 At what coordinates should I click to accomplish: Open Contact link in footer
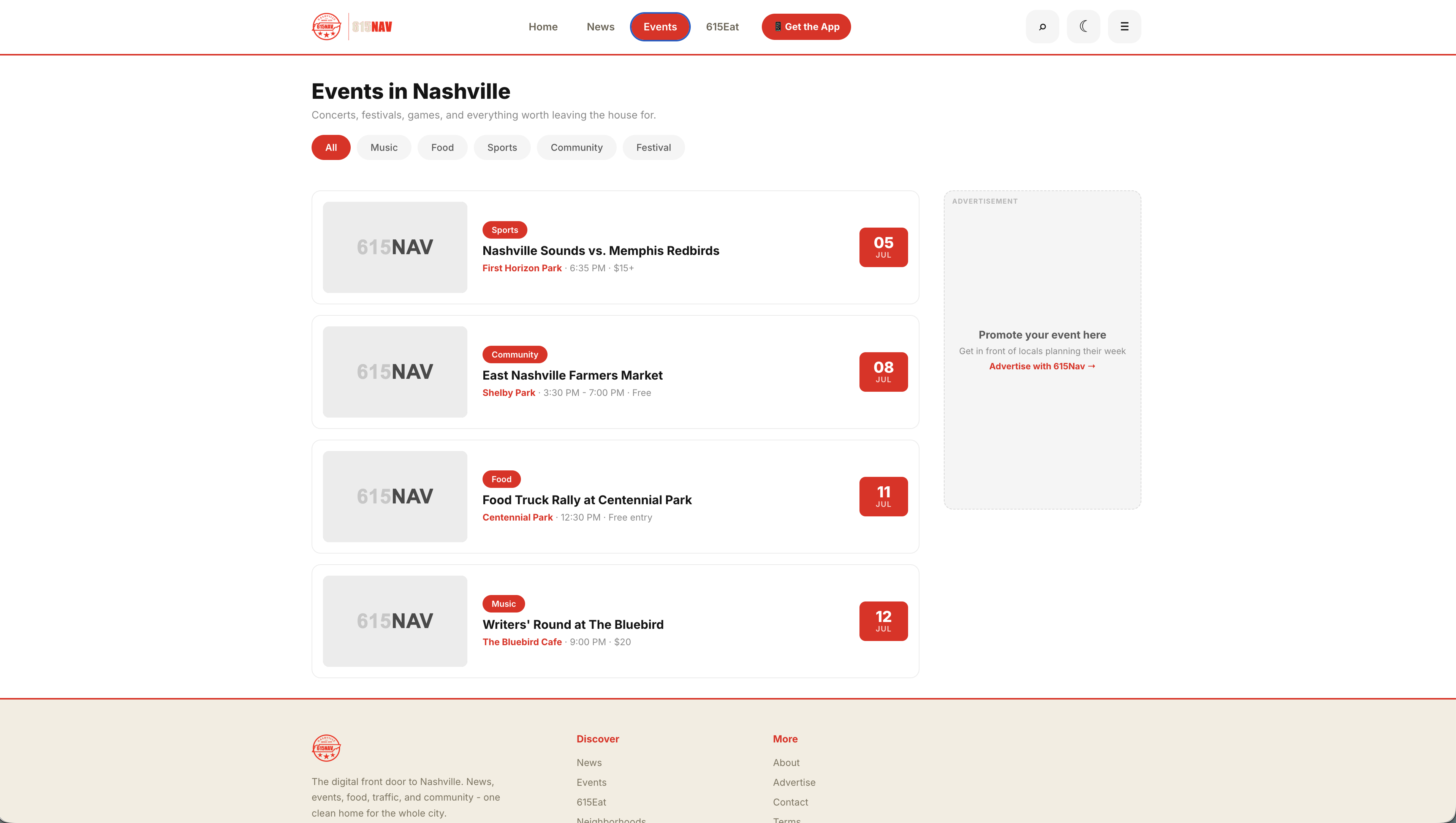pyautogui.click(x=790, y=802)
